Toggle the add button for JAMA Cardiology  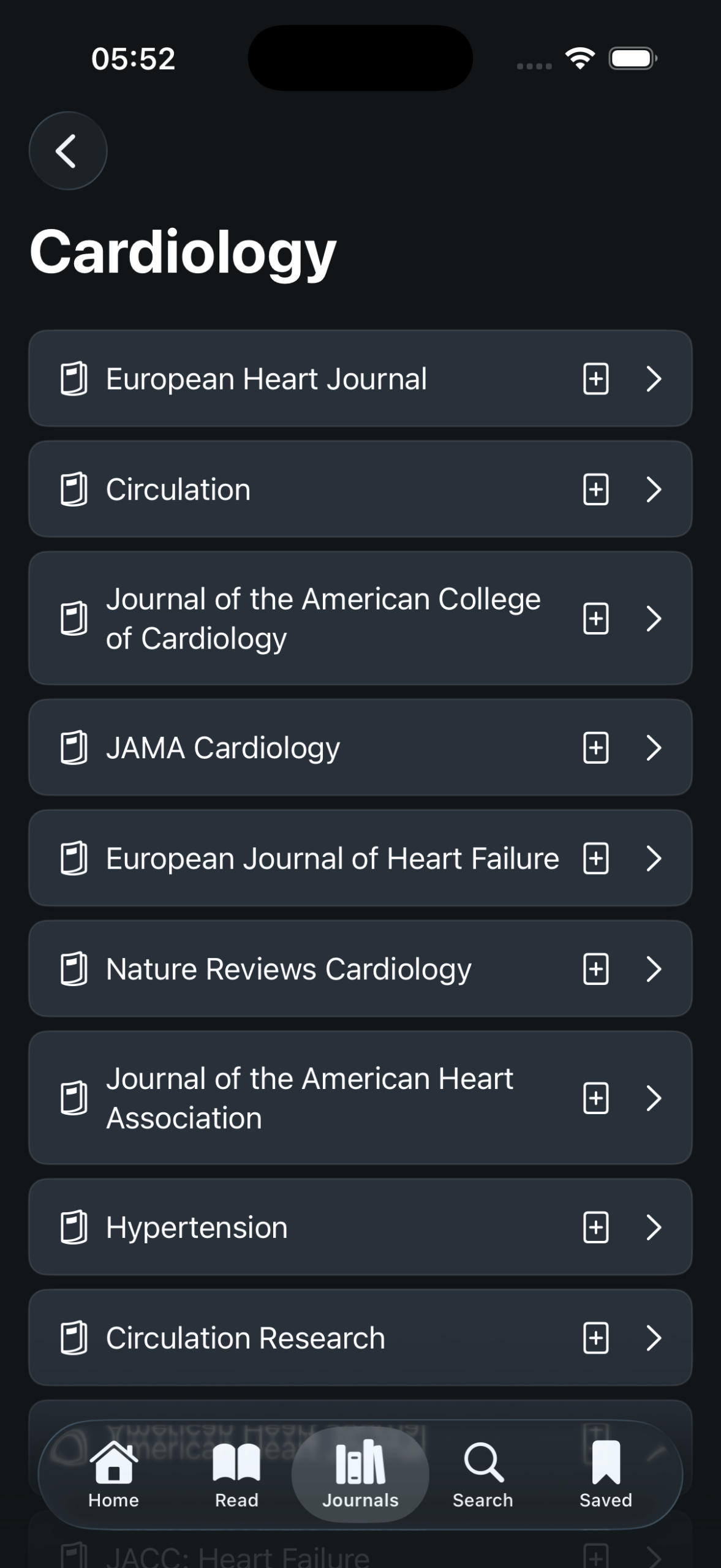point(595,747)
